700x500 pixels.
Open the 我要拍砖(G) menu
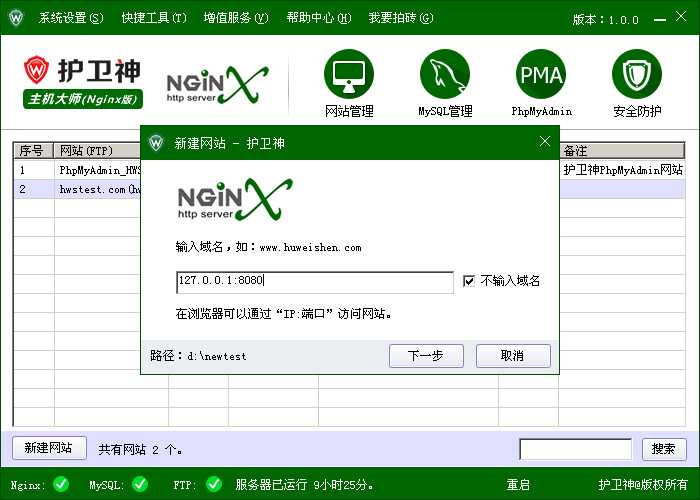[x=401, y=18]
